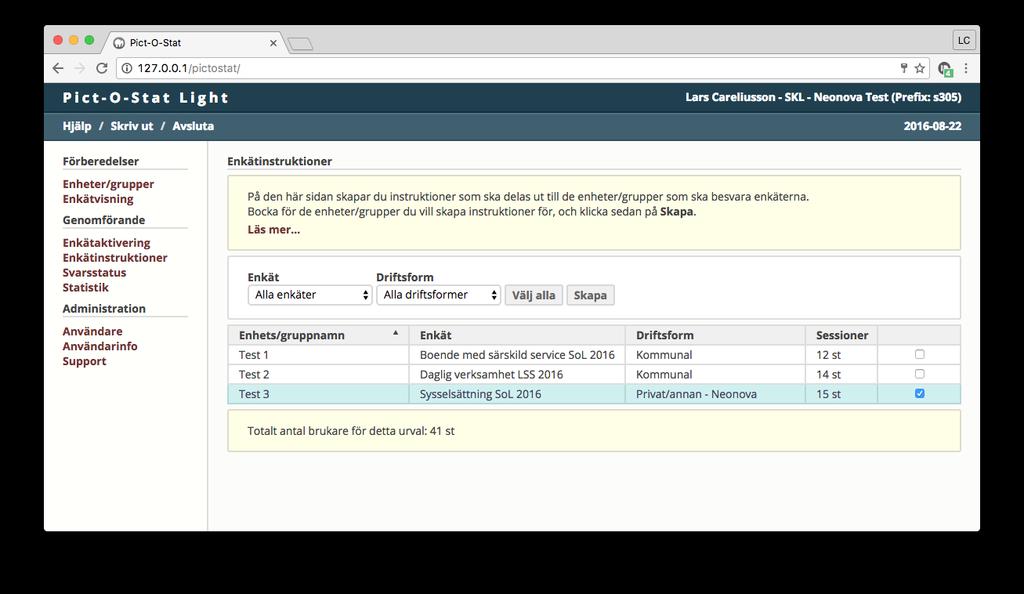Click the Test 1 name cell
Image resolution: width=1024 pixels, height=594 pixels.
point(318,354)
